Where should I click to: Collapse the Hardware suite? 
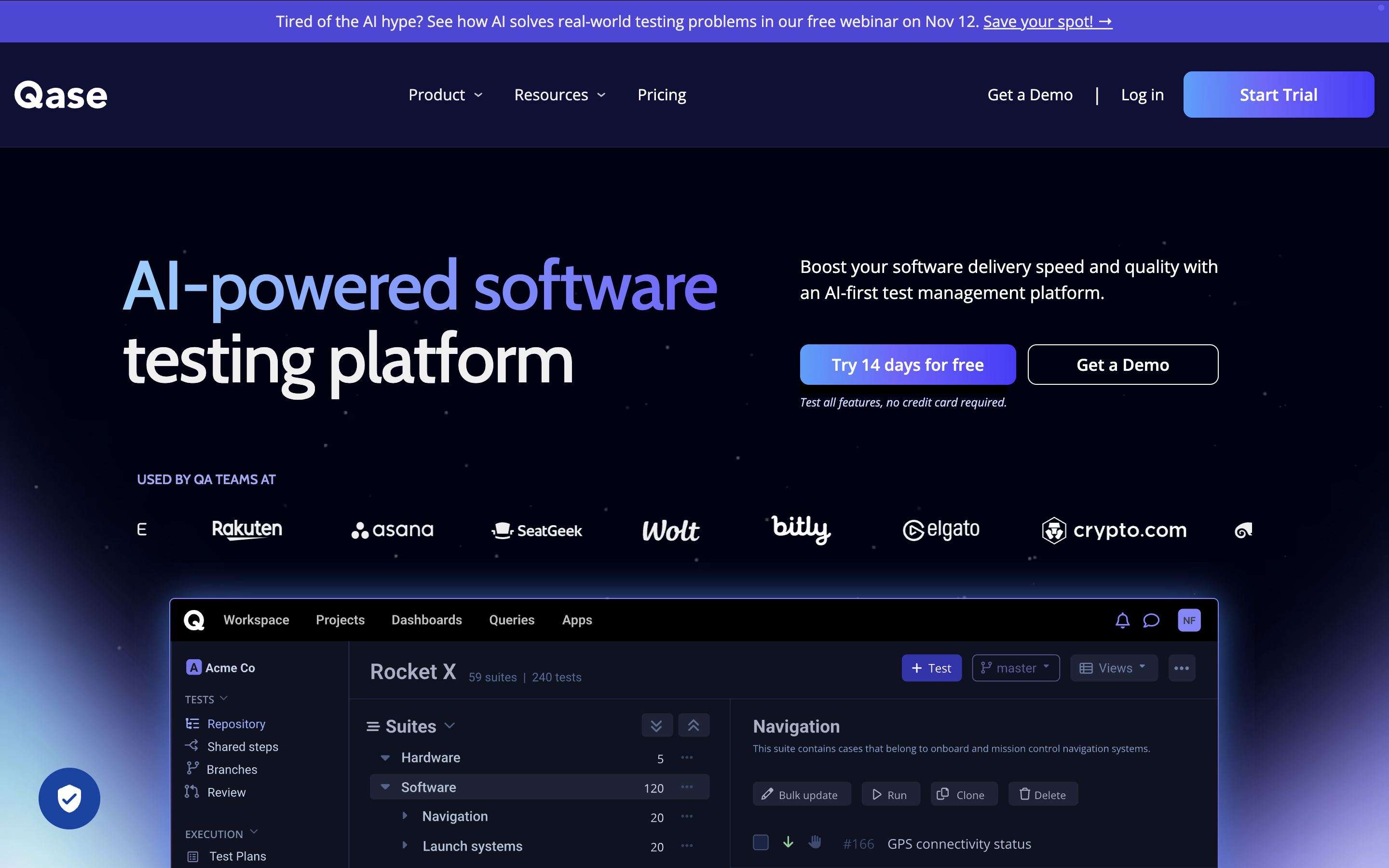[x=385, y=758]
